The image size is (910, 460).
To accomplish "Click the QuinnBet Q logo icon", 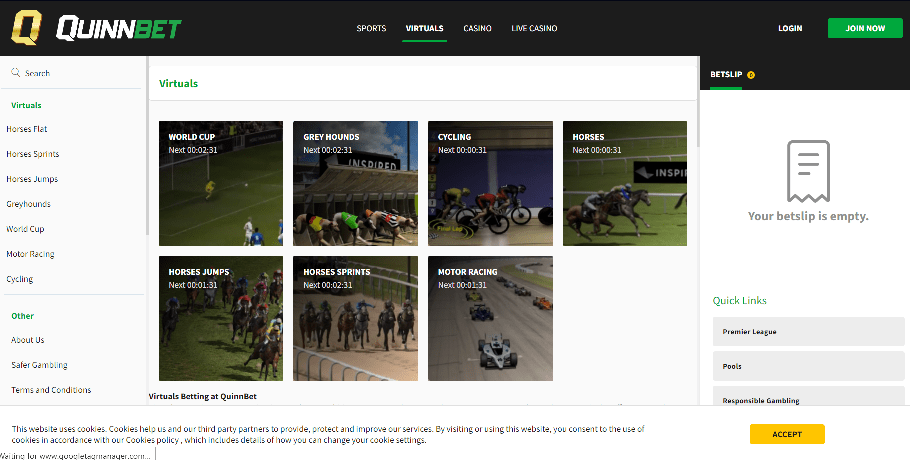I will click(x=27, y=28).
